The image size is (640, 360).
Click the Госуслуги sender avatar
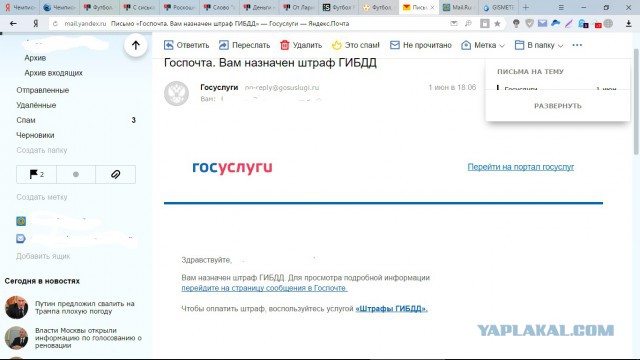[176, 93]
